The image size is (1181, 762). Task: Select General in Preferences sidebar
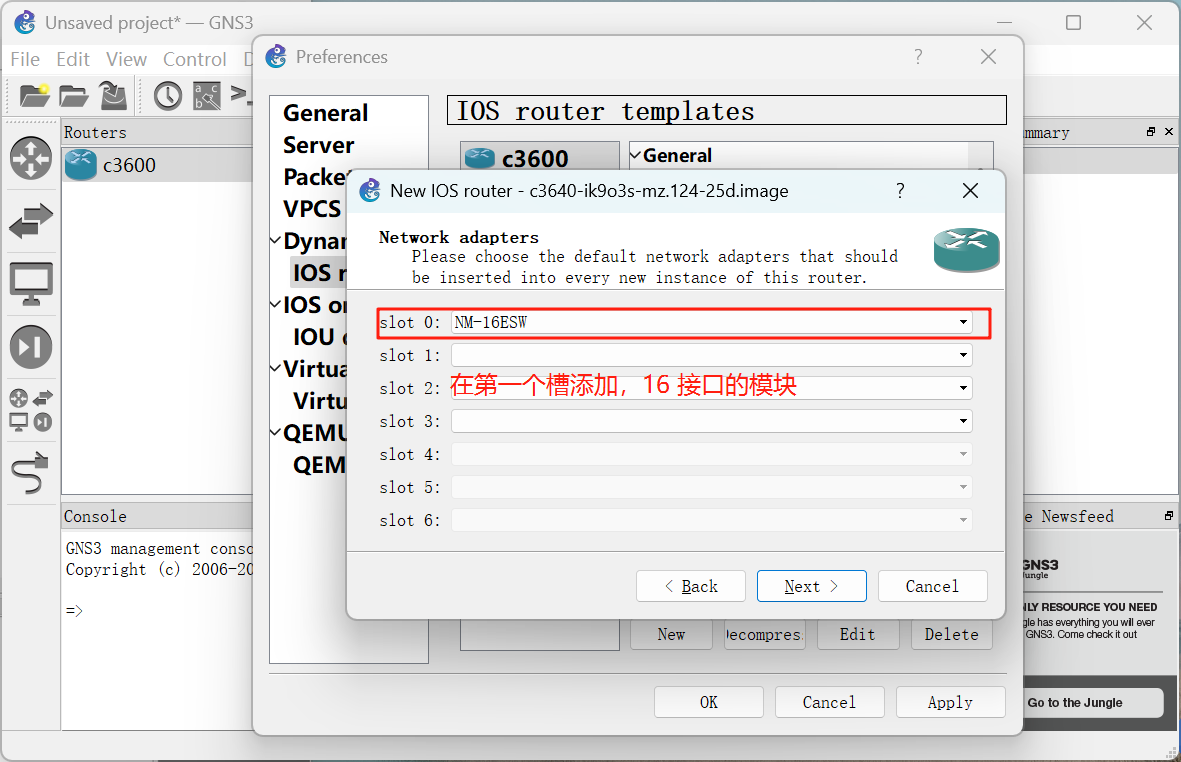click(x=325, y=113)
